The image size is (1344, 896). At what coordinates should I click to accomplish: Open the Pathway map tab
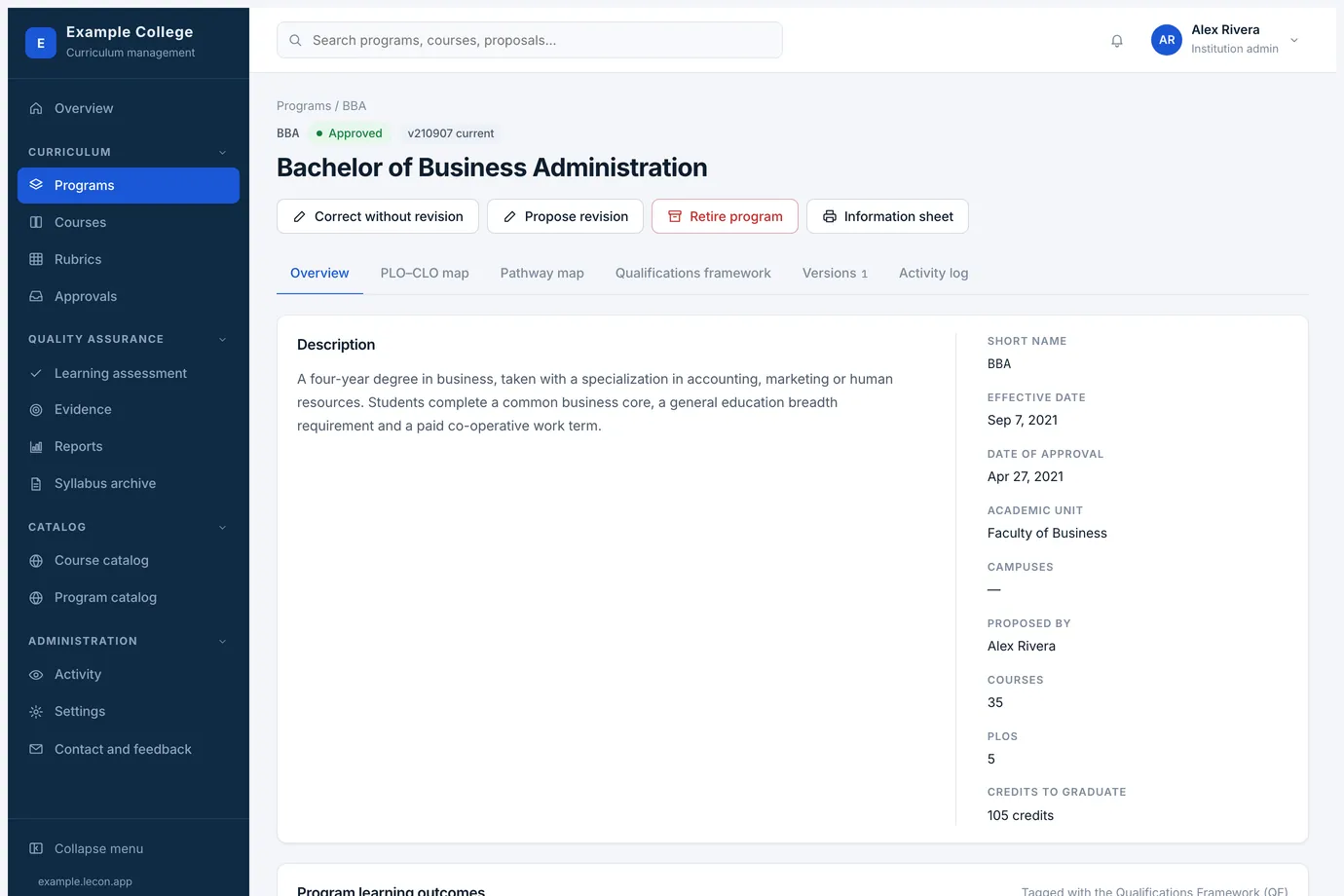pos(542,273)
